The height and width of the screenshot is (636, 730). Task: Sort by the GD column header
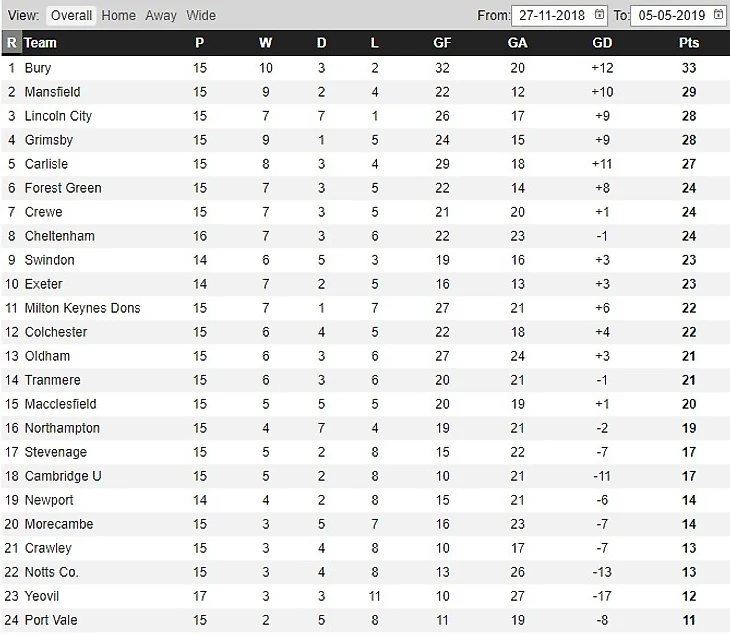tap(602, 43)
